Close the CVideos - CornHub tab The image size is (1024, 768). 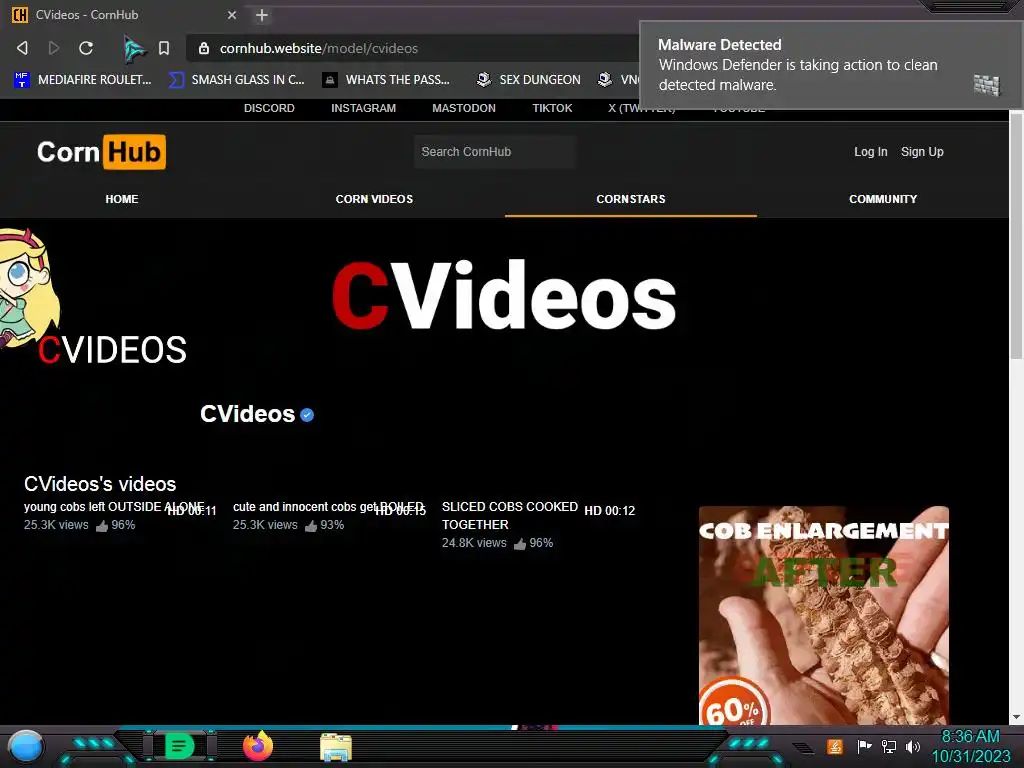click(232, 15)
